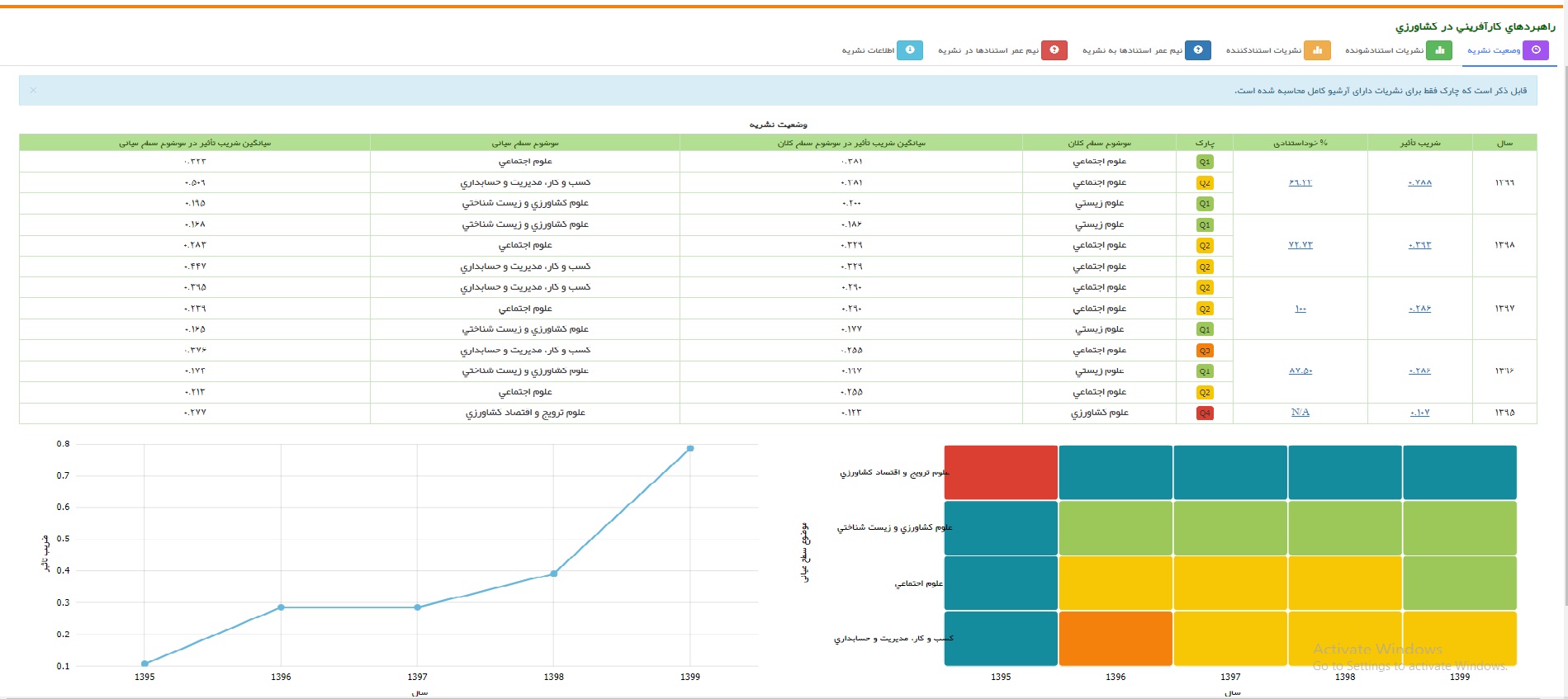Image resolution: width=1568 pixels, height=699 pixels.
Task: Open the 72.73 self-citation percentage link
Action: tap(1300, 245)
